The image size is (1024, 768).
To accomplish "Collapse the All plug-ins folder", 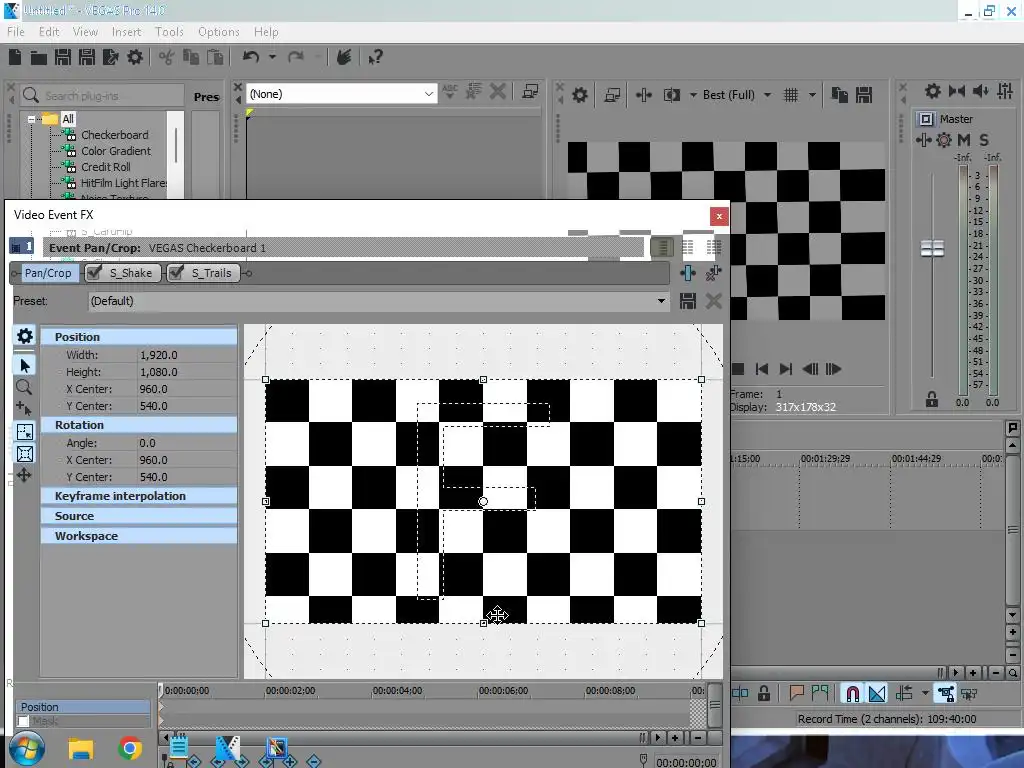I will coord(31,120).
